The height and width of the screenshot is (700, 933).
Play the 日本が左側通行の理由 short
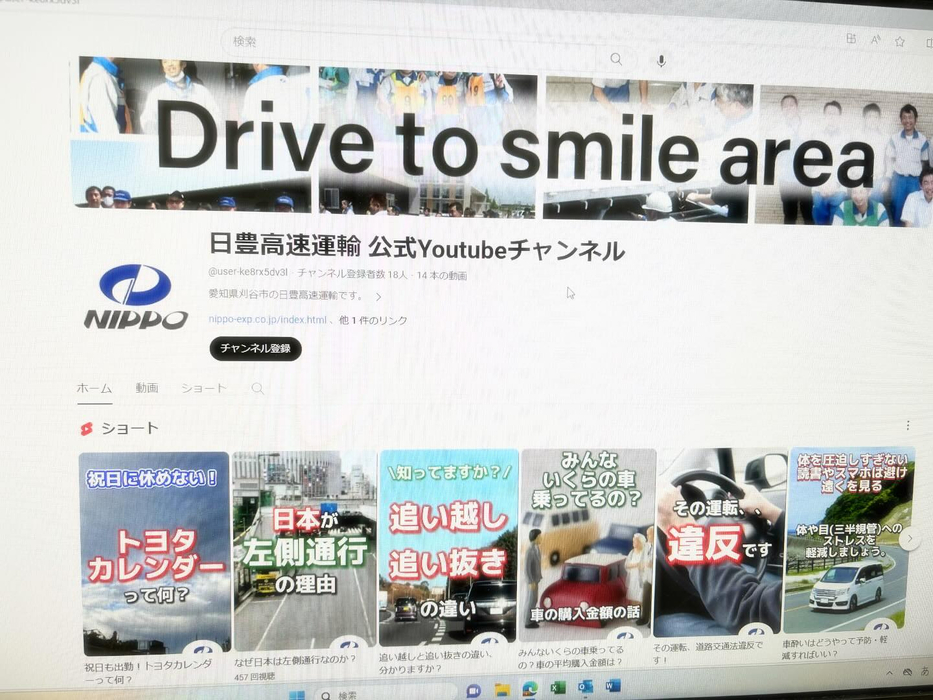pyautogui.click(x=305, y=551)
